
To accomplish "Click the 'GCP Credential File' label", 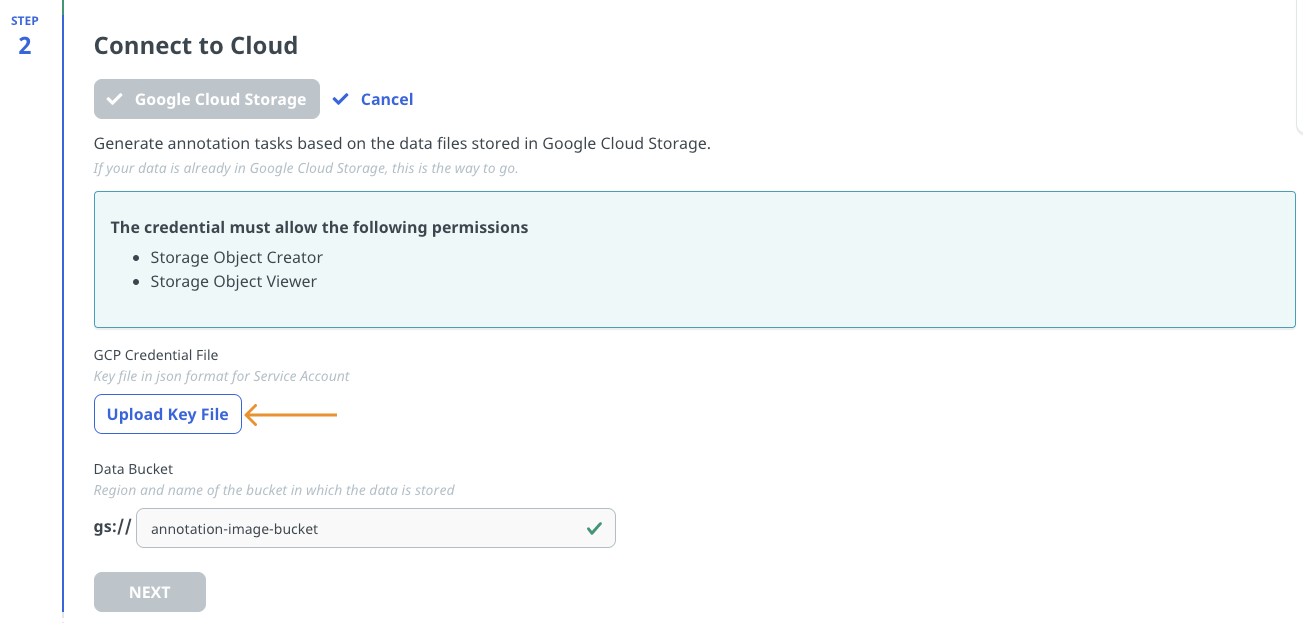I will [156, 355].
